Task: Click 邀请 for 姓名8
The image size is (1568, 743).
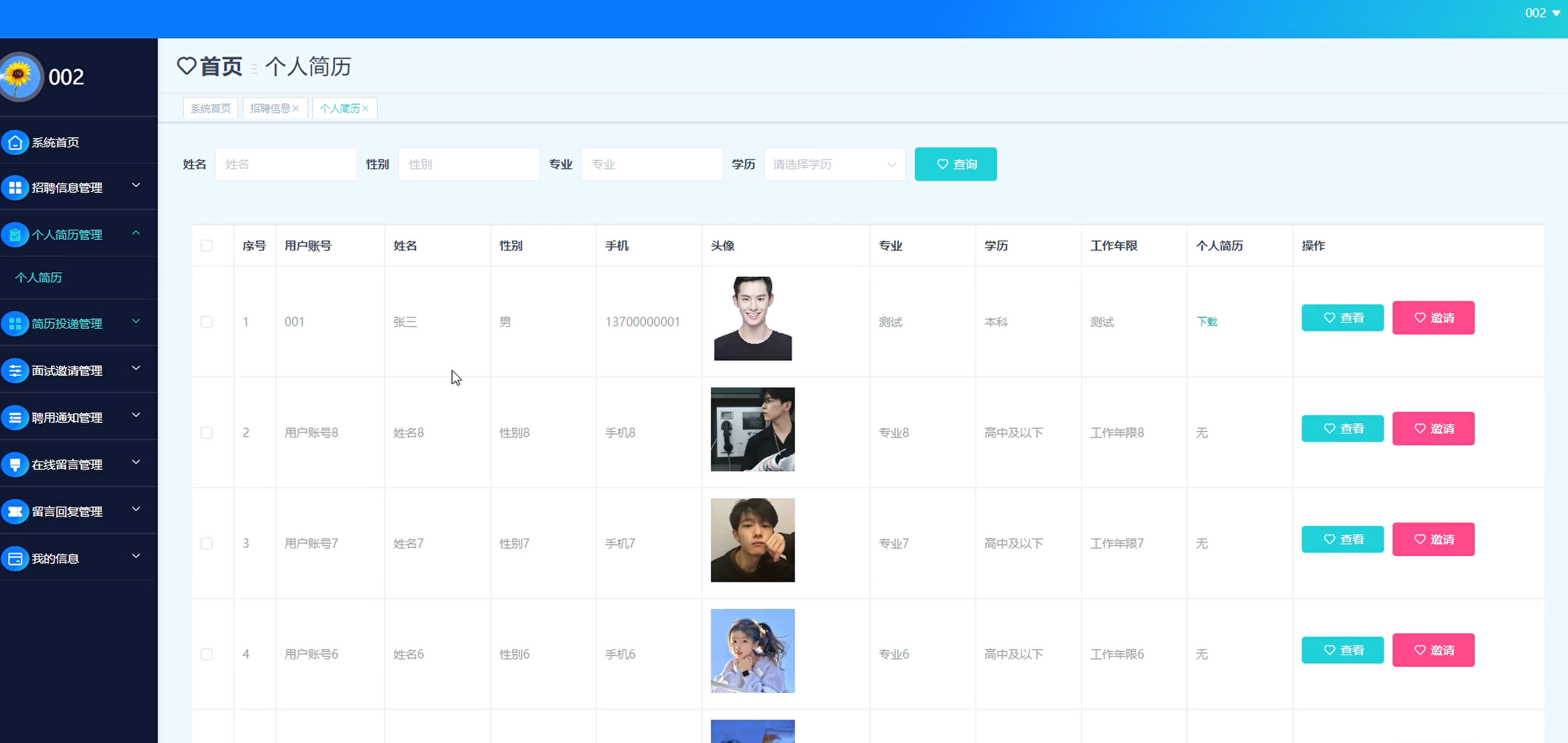Action: [1433, 428]
